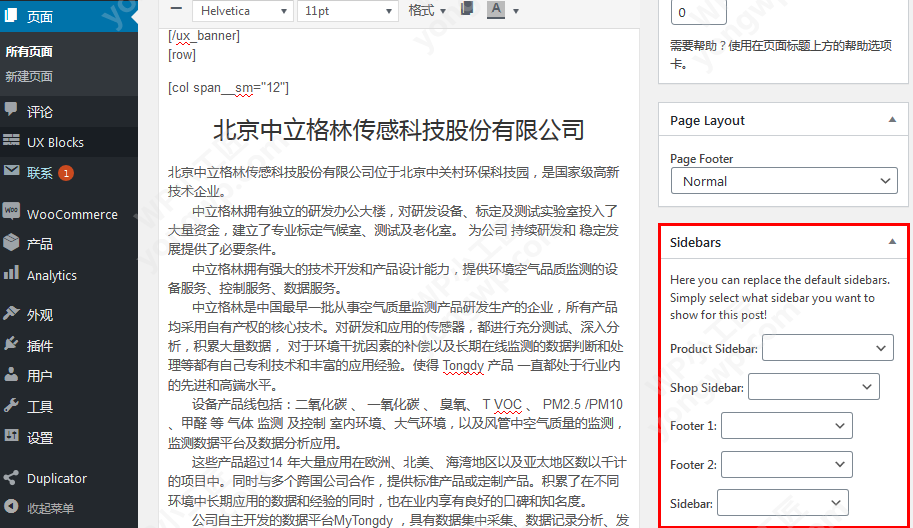Open the 插件 (Plugins) menu

40,345
